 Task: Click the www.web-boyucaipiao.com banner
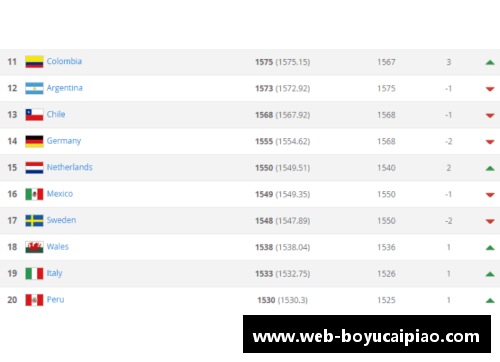pos(367,334)
